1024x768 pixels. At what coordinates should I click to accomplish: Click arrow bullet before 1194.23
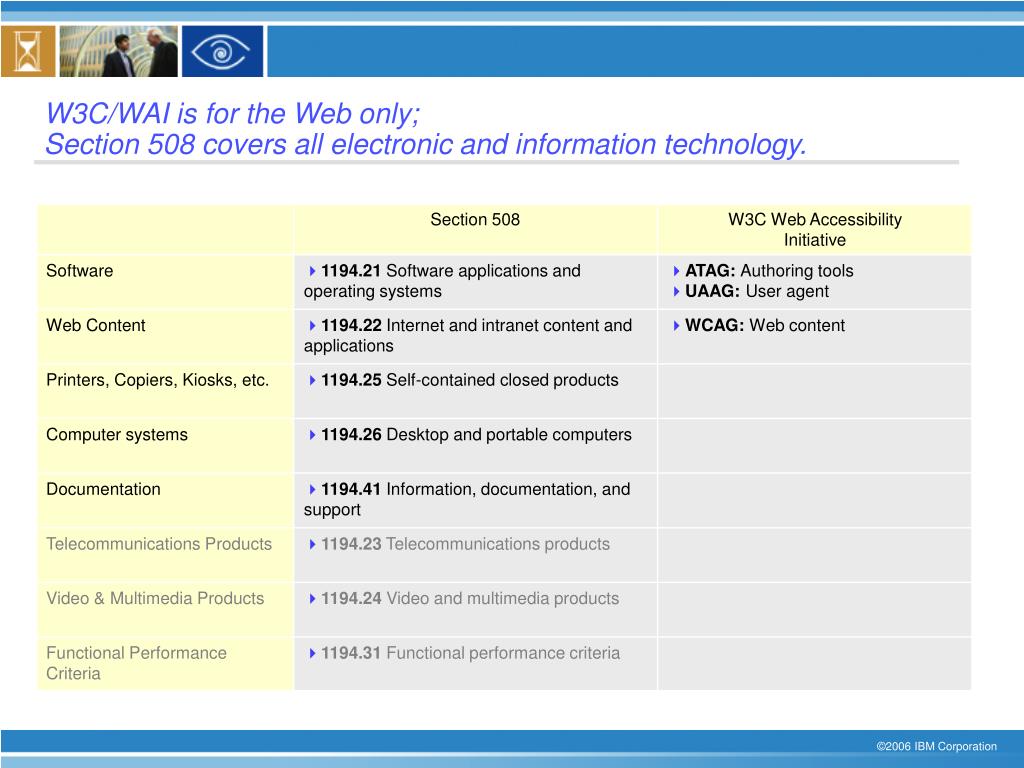(312, 545)
